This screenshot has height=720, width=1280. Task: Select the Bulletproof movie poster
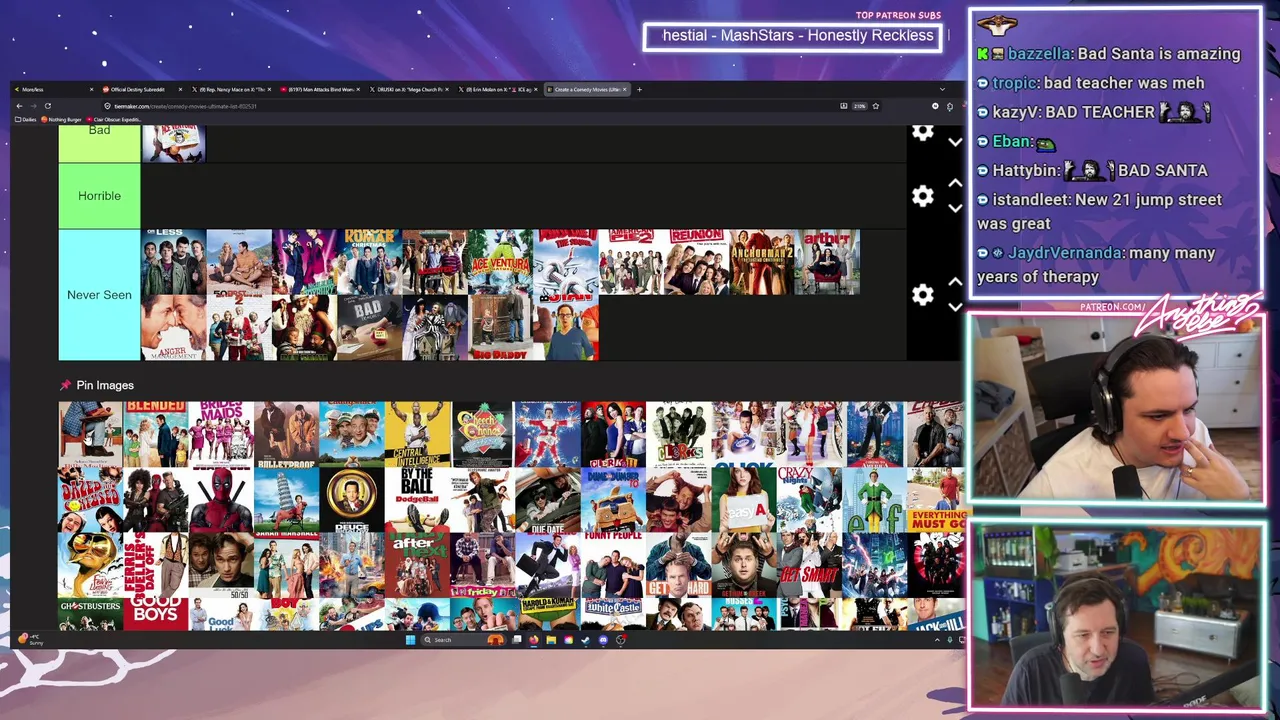(286, 434)
